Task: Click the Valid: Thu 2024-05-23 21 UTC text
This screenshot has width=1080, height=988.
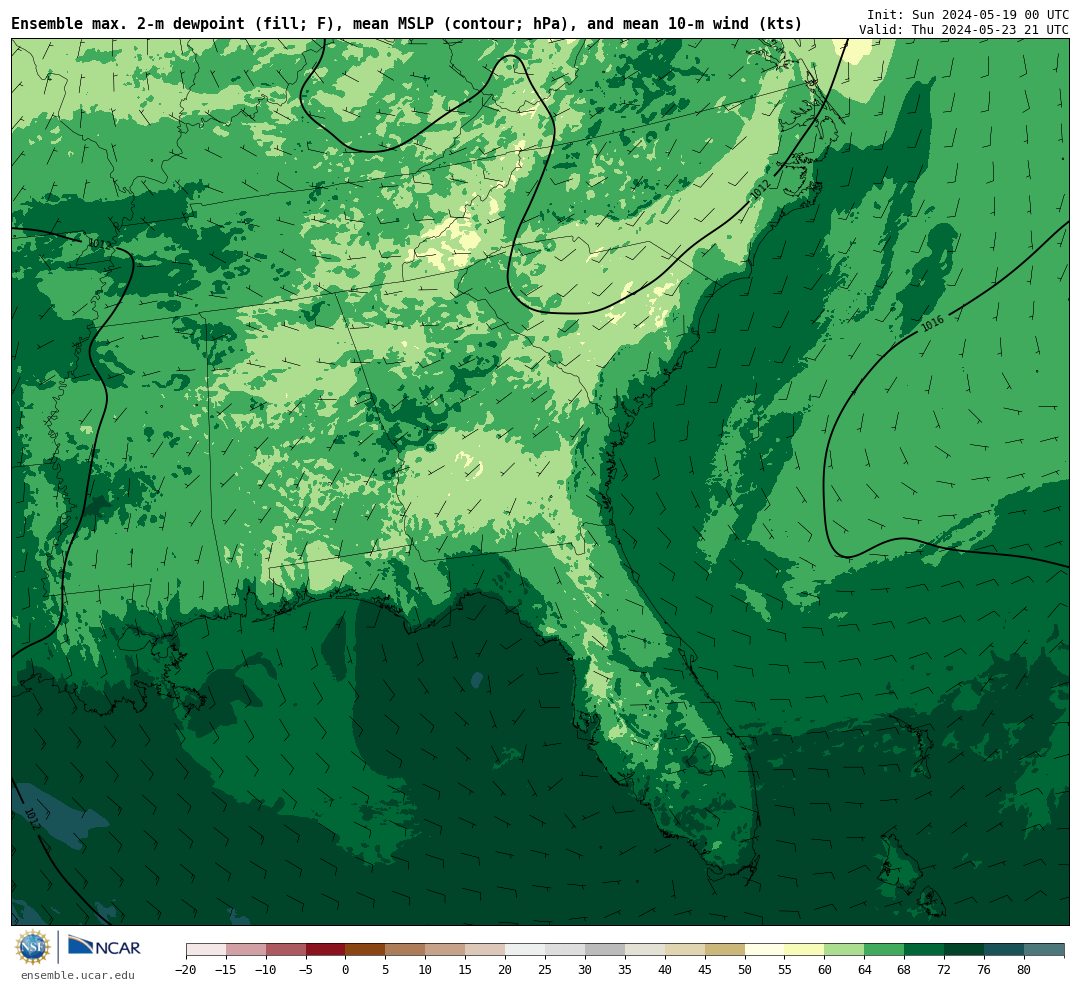Action: 964,30
